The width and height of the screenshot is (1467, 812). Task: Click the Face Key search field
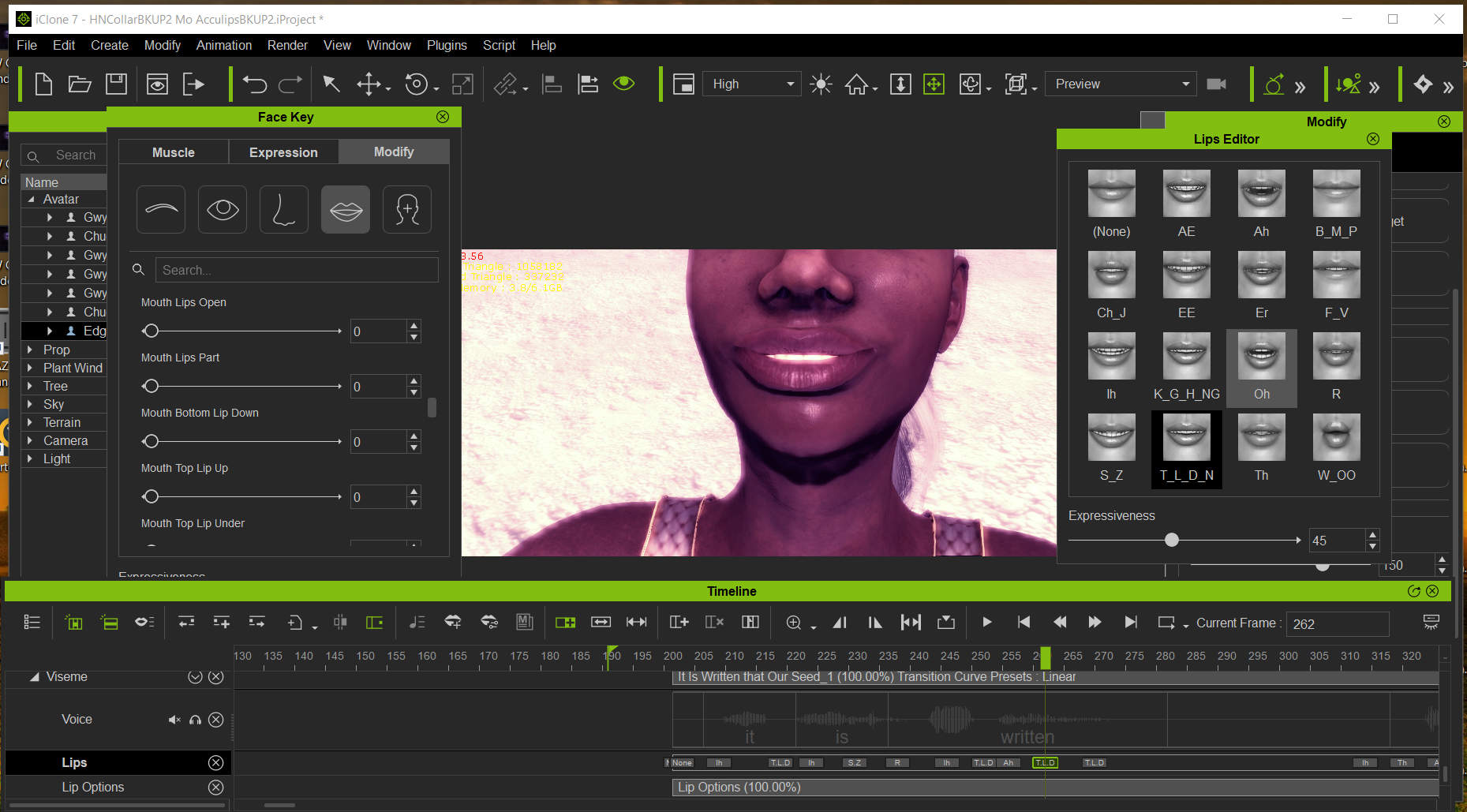tap(297, 270)
